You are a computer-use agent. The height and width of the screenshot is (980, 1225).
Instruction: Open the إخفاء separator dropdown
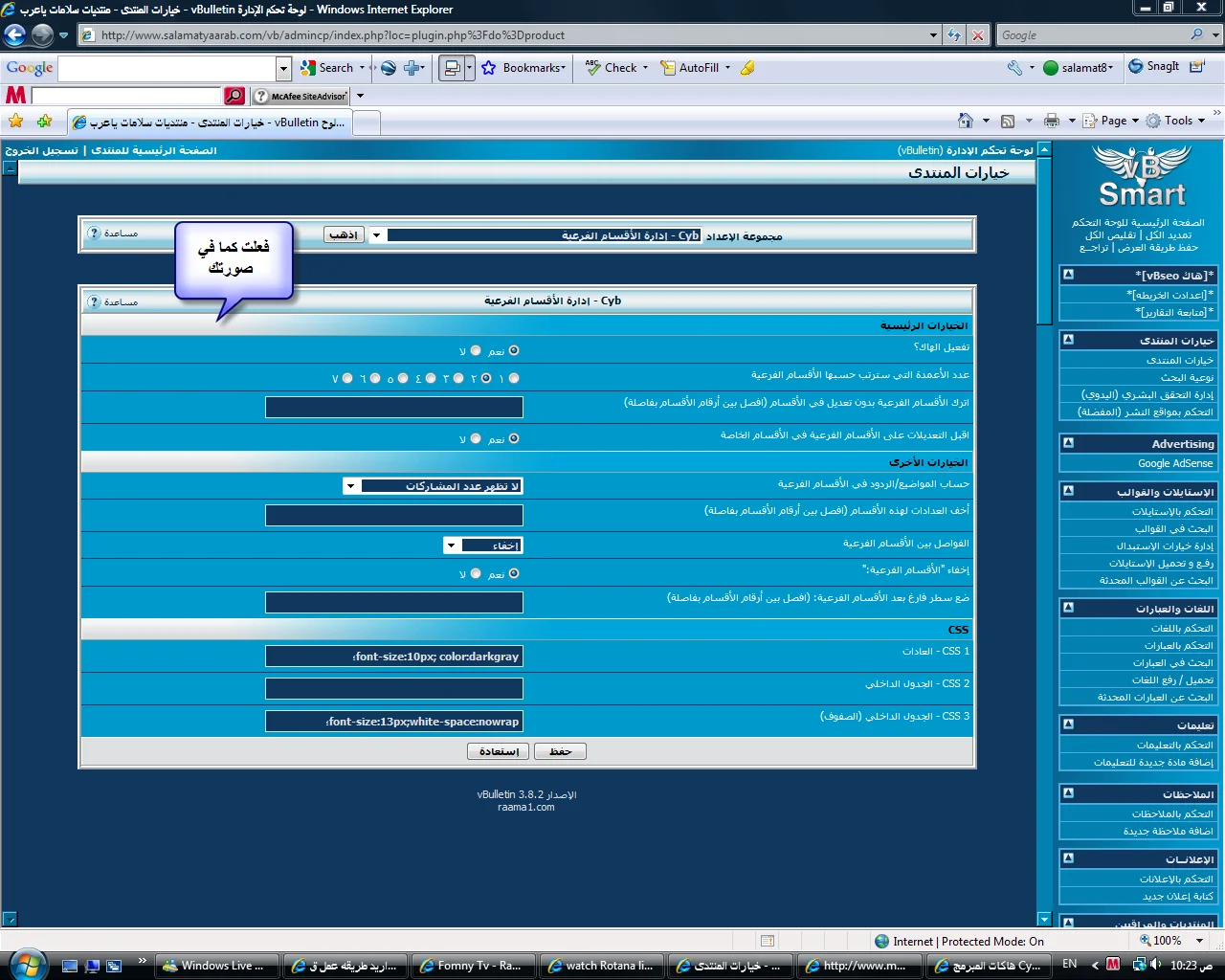(x=452, y=546)
